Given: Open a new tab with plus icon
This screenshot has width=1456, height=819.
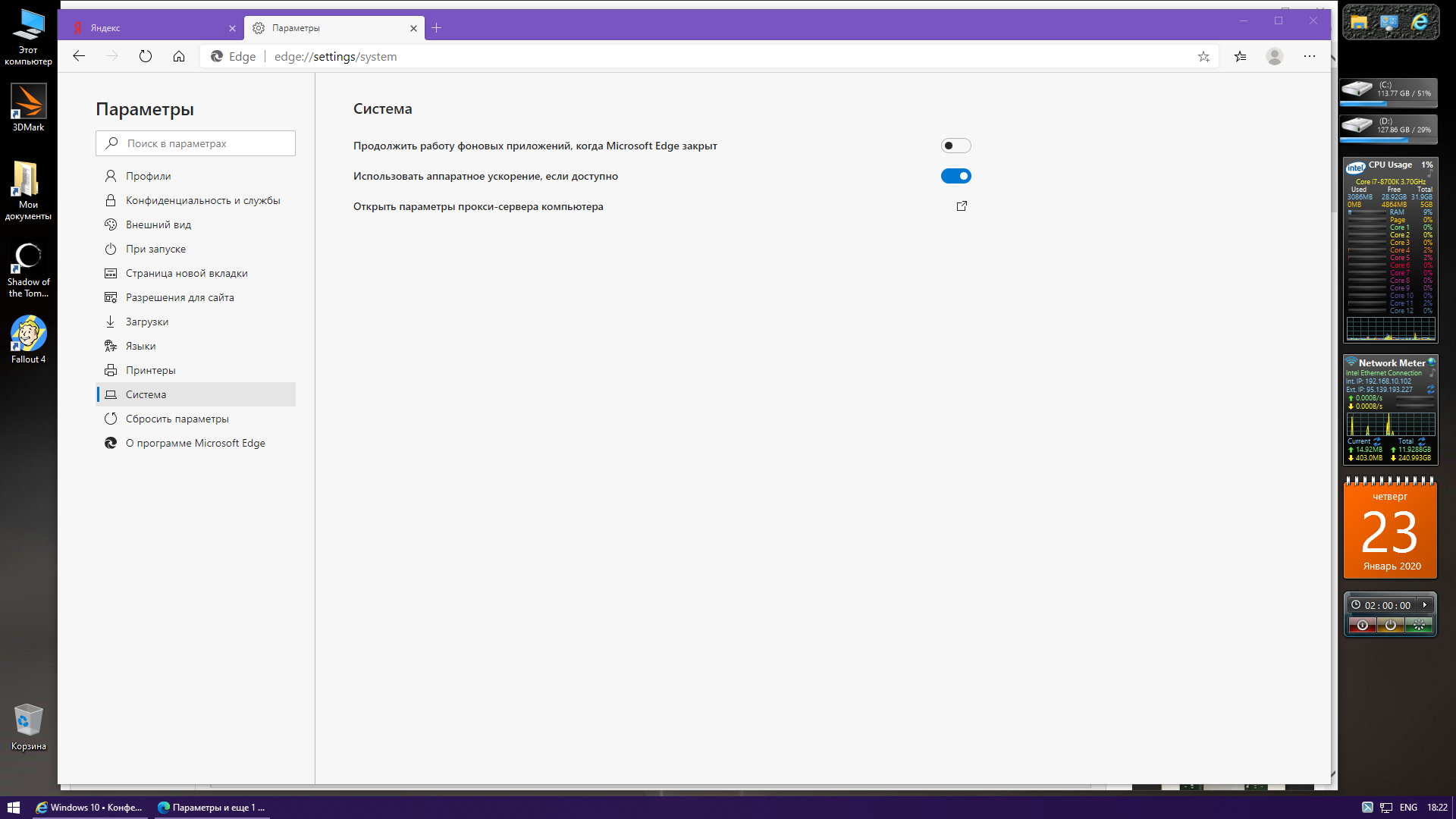Looking at the screenshot, I should tap(436, 28).
